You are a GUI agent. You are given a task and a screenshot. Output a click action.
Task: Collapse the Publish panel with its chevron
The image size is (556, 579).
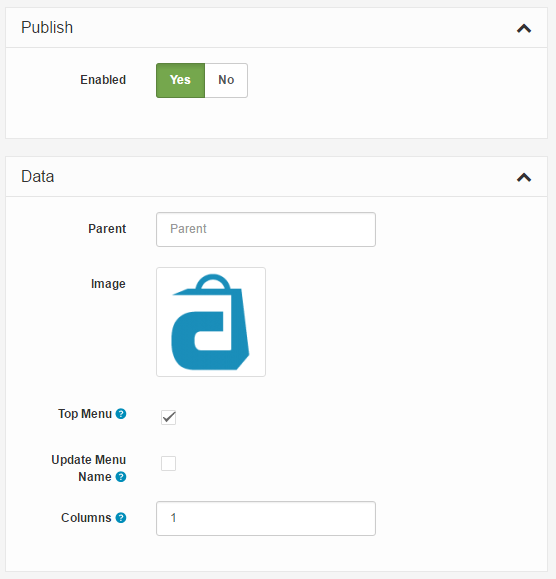[x=524, y=28]
